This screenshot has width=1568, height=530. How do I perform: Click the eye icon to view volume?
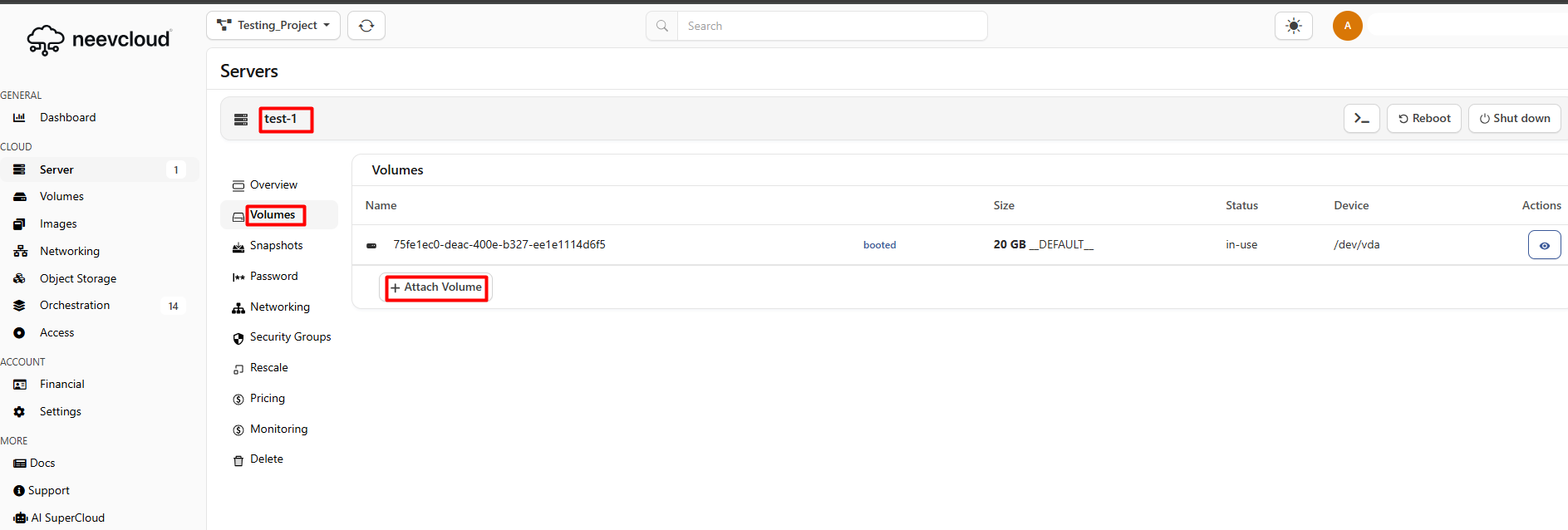click(x=1544, y=245)
